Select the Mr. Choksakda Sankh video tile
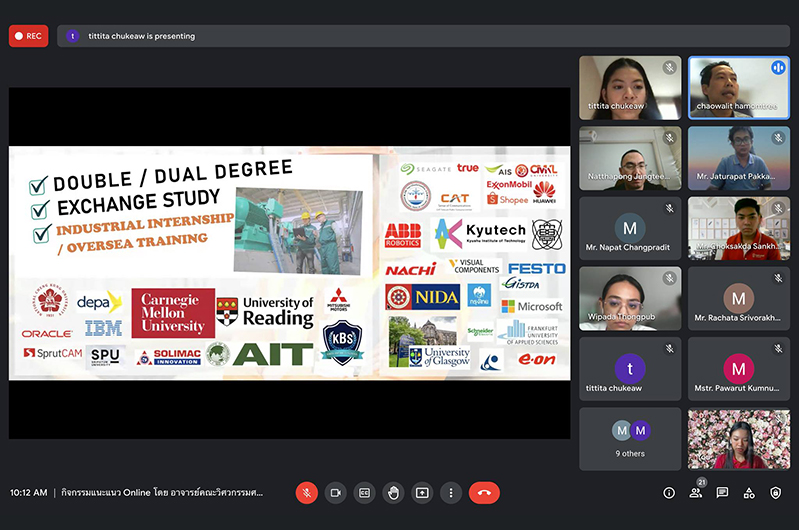The width and height of the screenshot is (799, 530). coord(739,228)
